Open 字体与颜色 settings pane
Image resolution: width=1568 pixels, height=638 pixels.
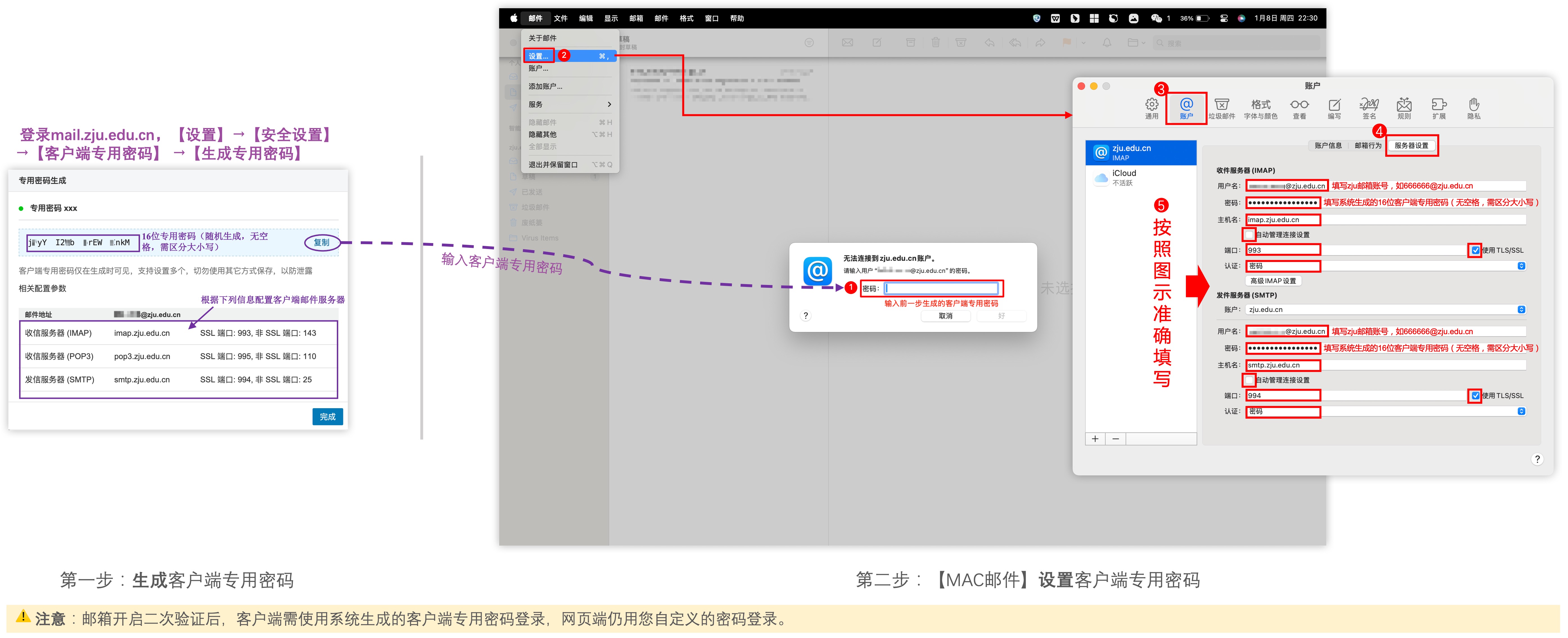[1261, 108]
